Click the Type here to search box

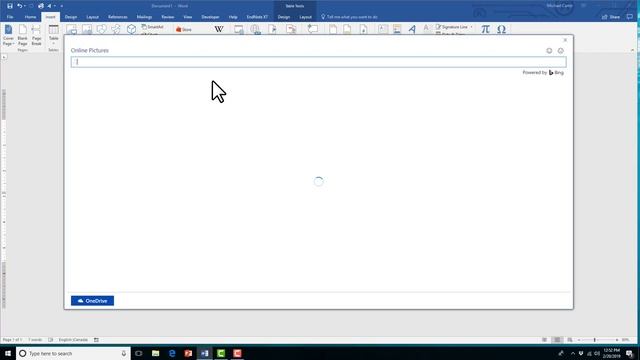[x=73, y=353]
